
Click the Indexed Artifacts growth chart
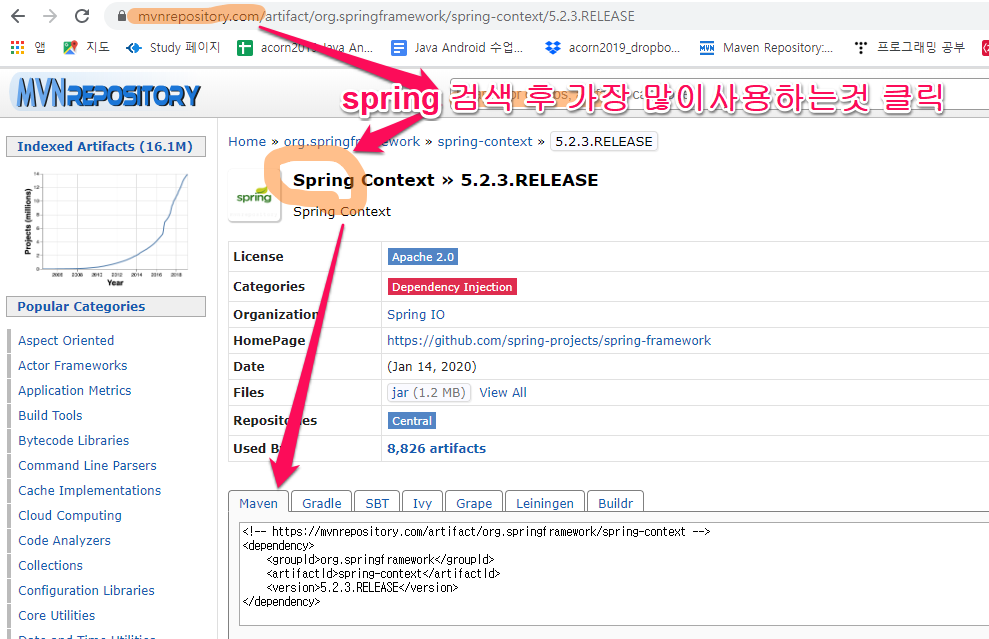pyautogui.click(x=105, y=228)
